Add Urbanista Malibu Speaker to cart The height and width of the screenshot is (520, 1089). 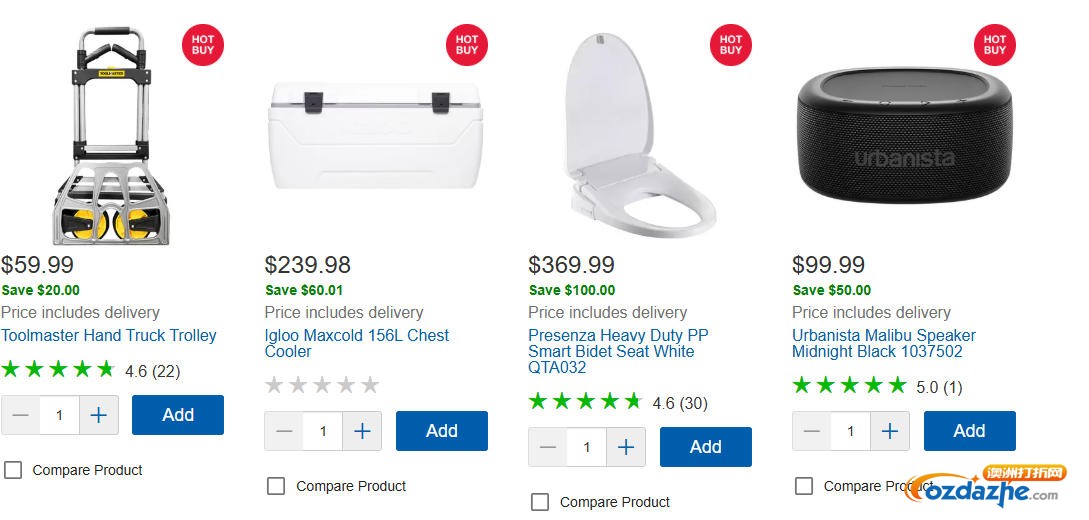pyautogui.click(x=969, y=431)
